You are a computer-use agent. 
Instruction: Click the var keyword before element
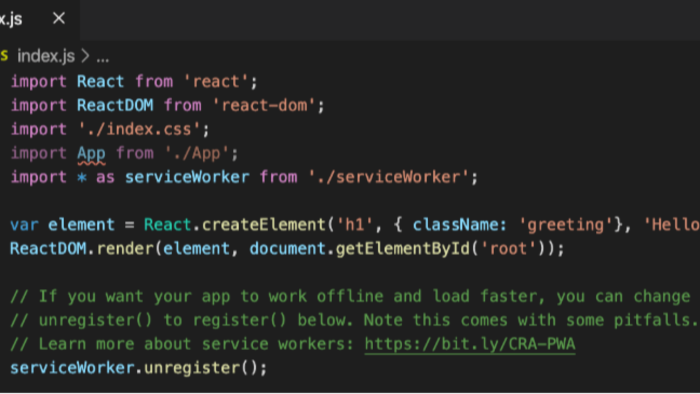24,224
